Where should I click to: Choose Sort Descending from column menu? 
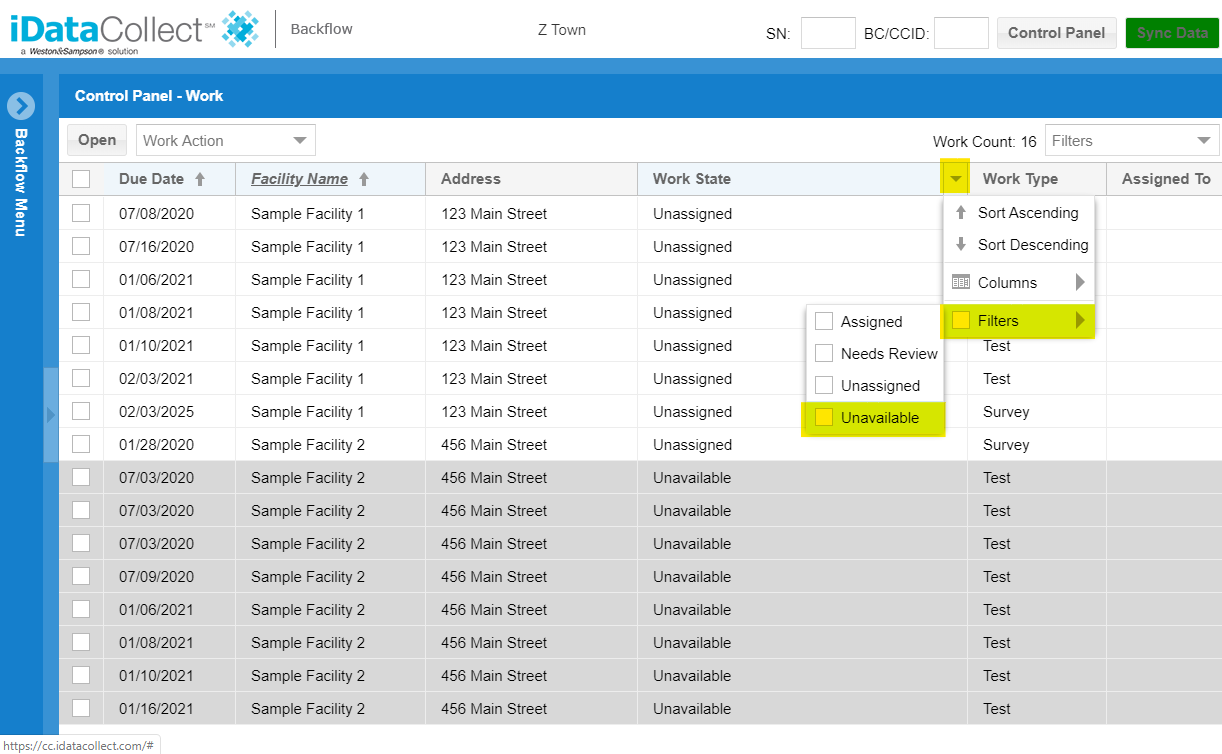pyautogui.click(x=1019, y=245)
